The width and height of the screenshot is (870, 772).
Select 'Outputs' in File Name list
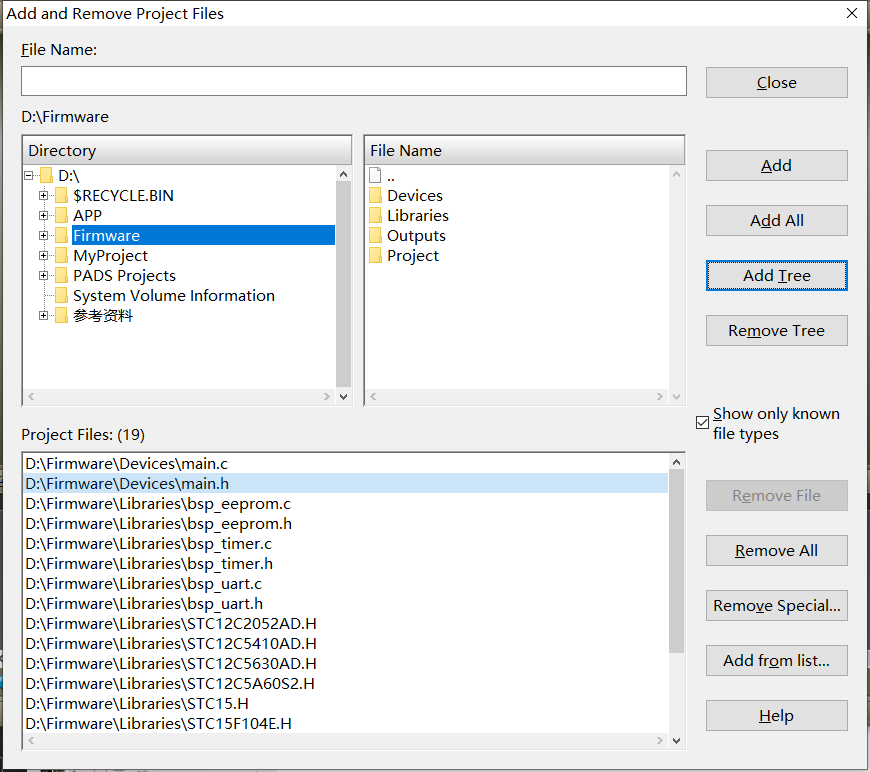click(416, 236)
